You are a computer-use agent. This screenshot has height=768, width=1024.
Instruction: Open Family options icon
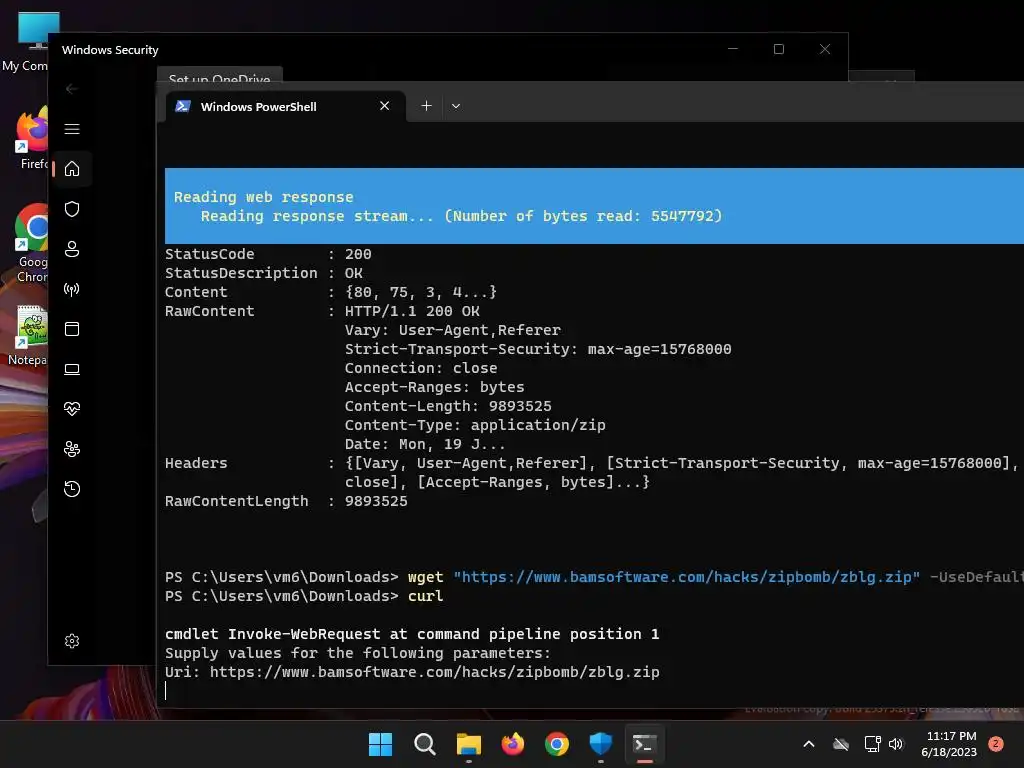72,449
